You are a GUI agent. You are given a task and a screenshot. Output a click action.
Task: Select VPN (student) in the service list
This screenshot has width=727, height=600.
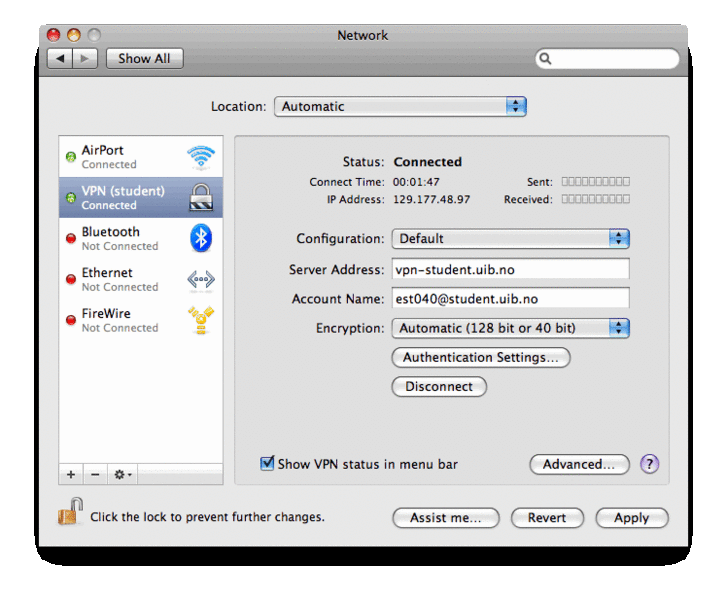pyautogui.click(x=140, y=198)
